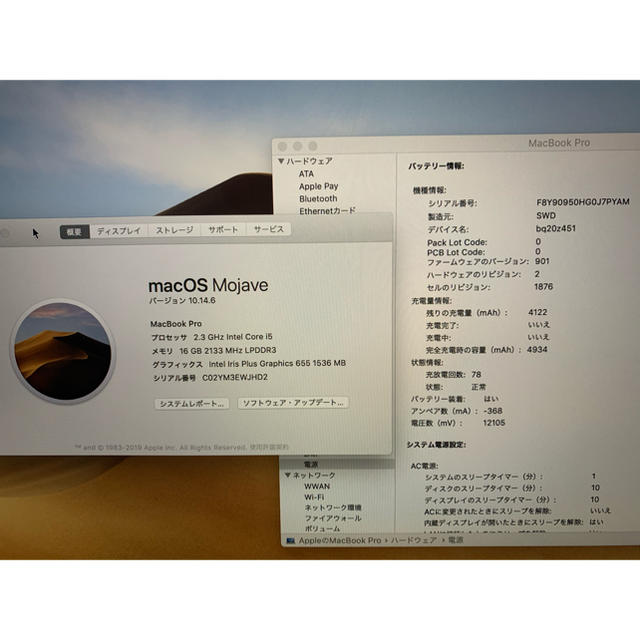Click device name bq20z451

click(556, 229)
